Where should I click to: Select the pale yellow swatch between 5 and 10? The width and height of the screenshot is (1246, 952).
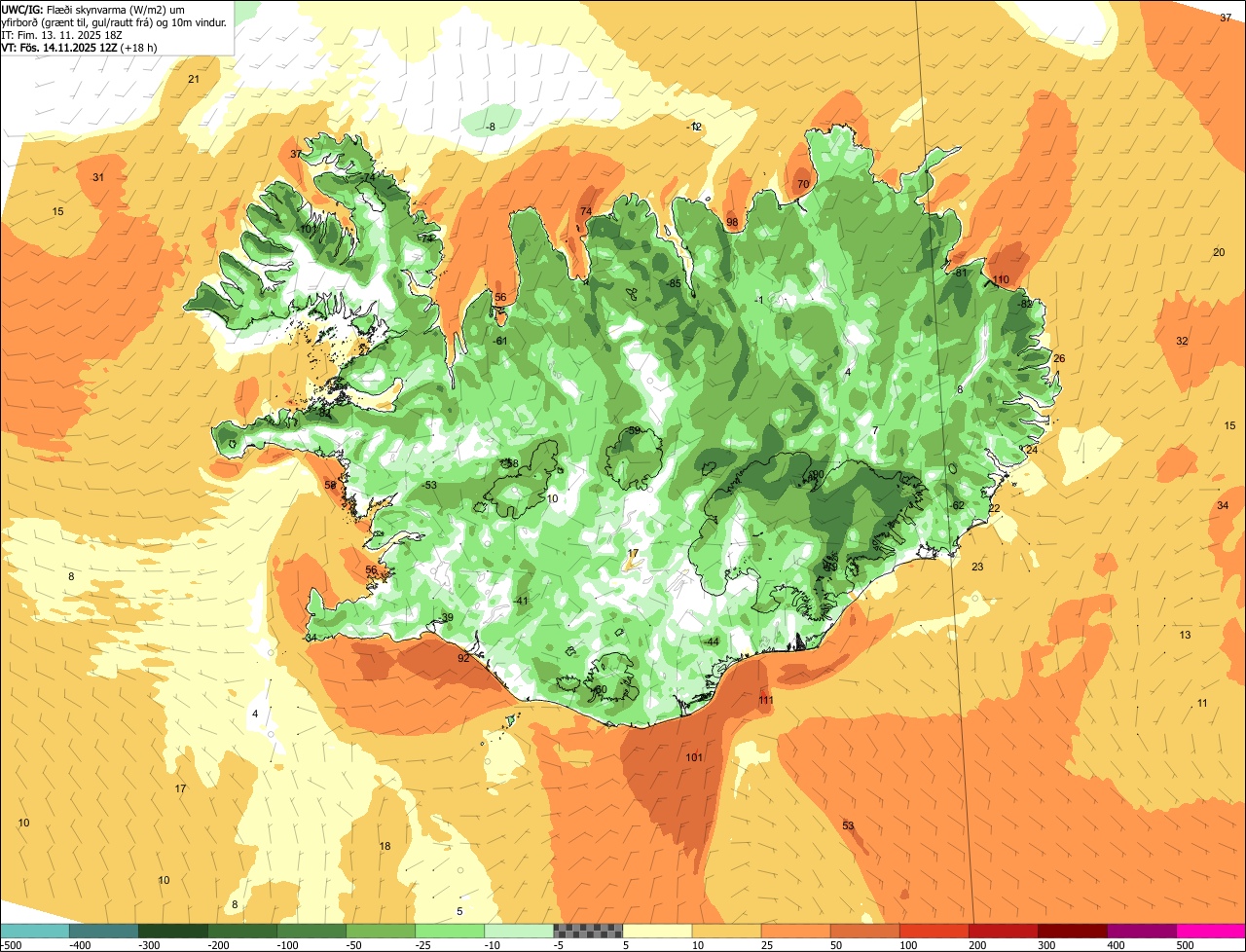coord(657,930)
